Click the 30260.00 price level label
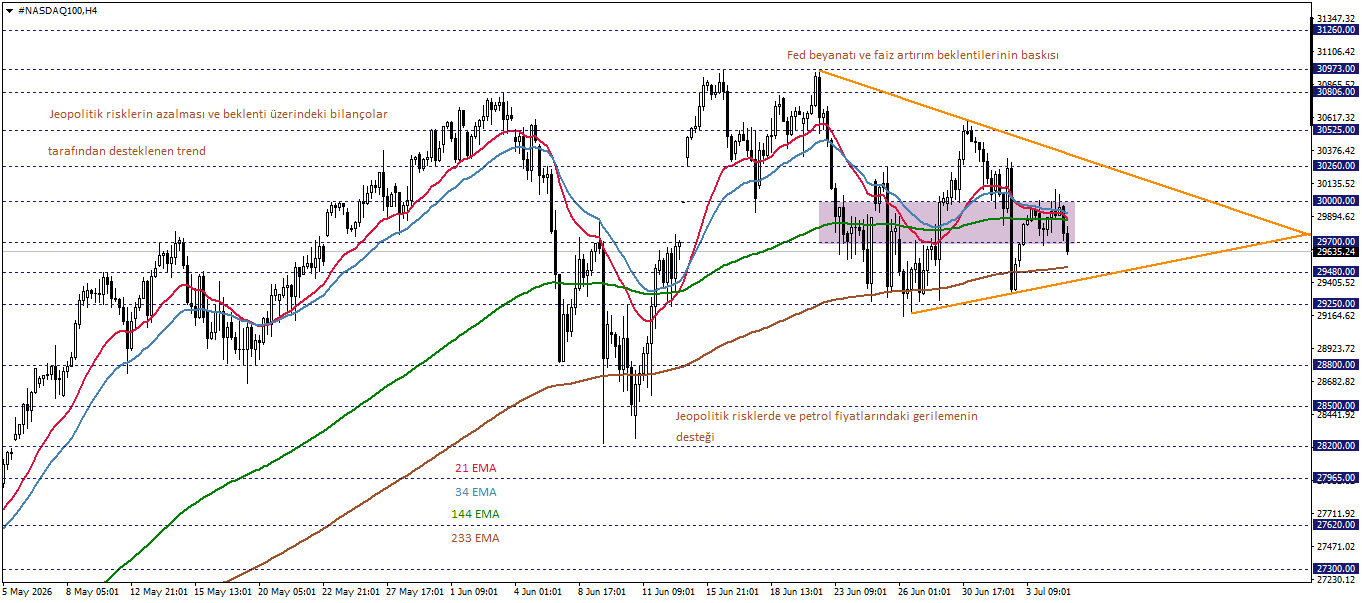The width and height of the screenshot is (1362, 603). 1337,165
